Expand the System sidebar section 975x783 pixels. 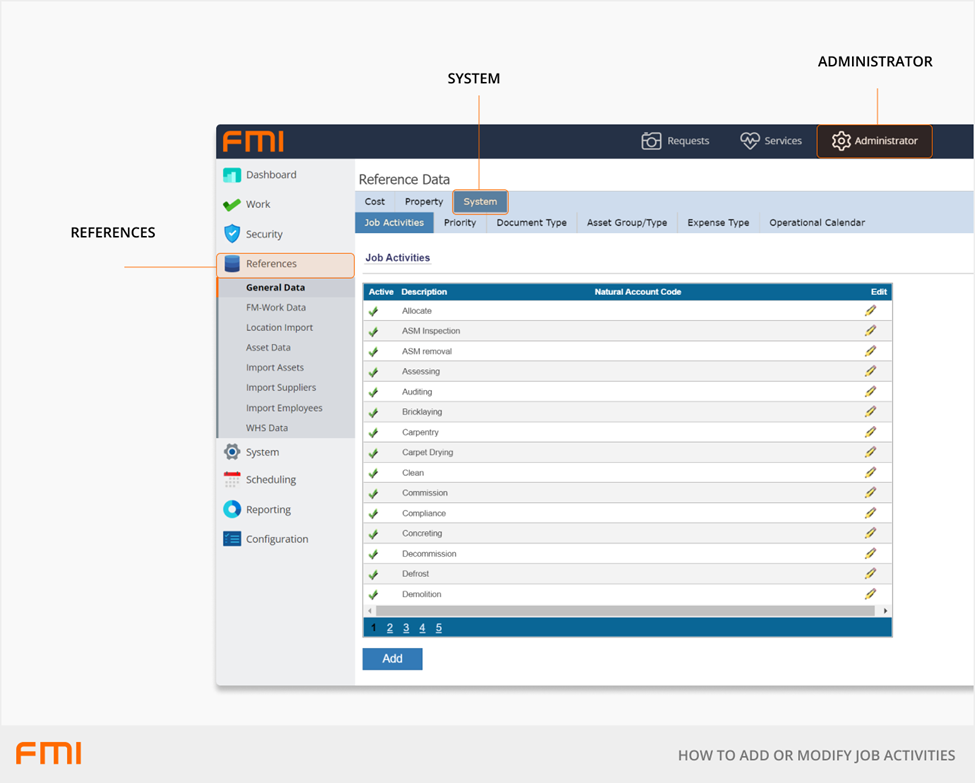click(262, 452)
